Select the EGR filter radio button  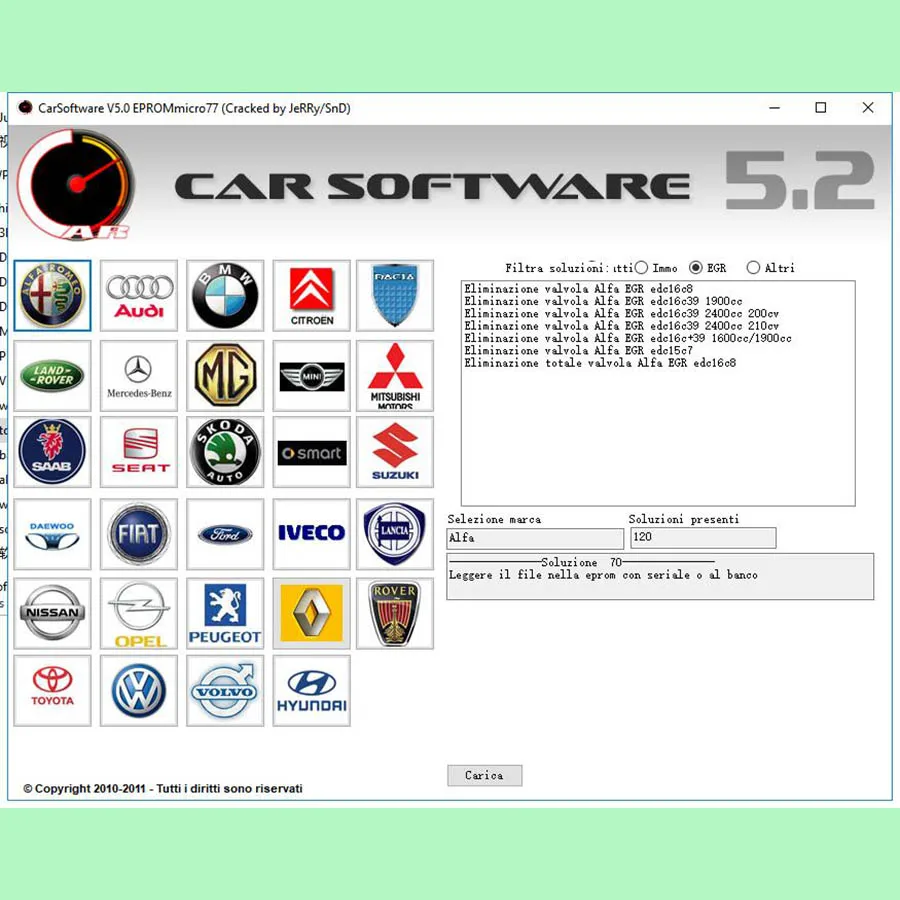click(x=696, y=267)
